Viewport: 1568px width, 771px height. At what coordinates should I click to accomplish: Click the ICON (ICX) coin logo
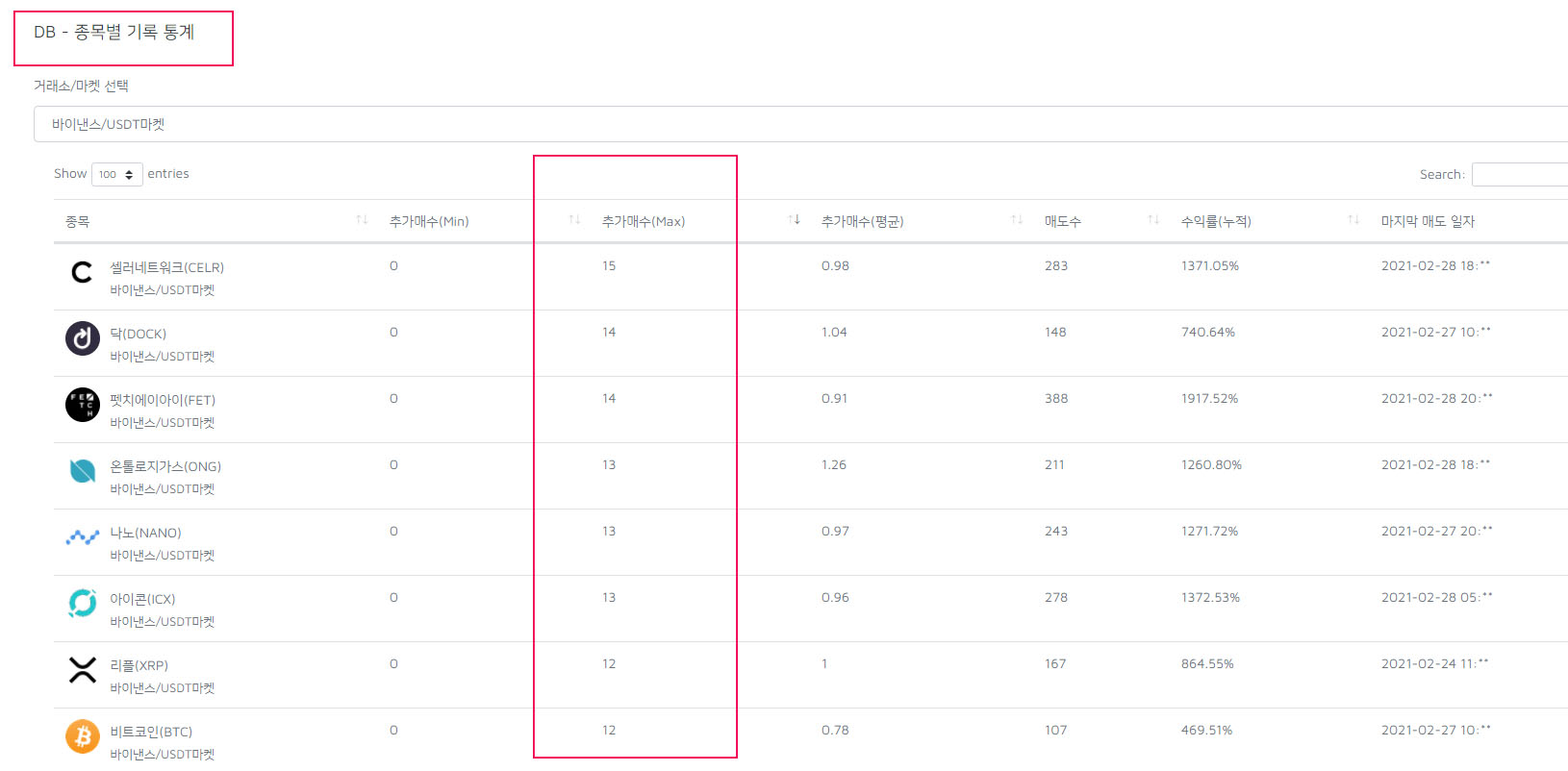[83, 603]
